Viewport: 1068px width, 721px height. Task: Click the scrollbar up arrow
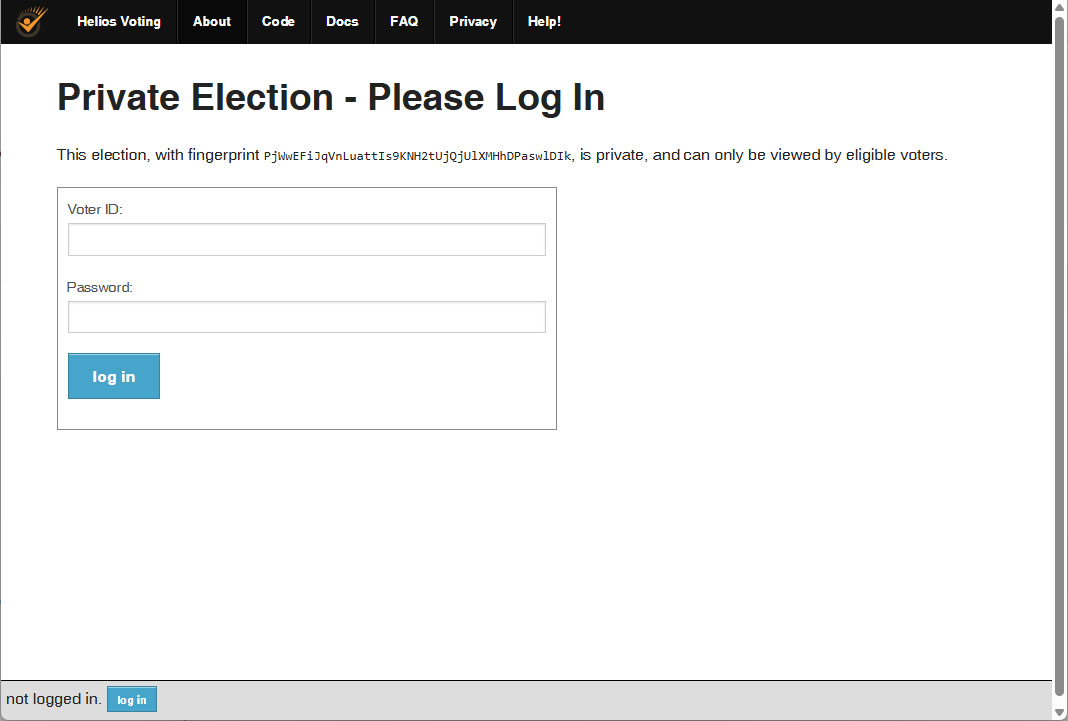1060,8
